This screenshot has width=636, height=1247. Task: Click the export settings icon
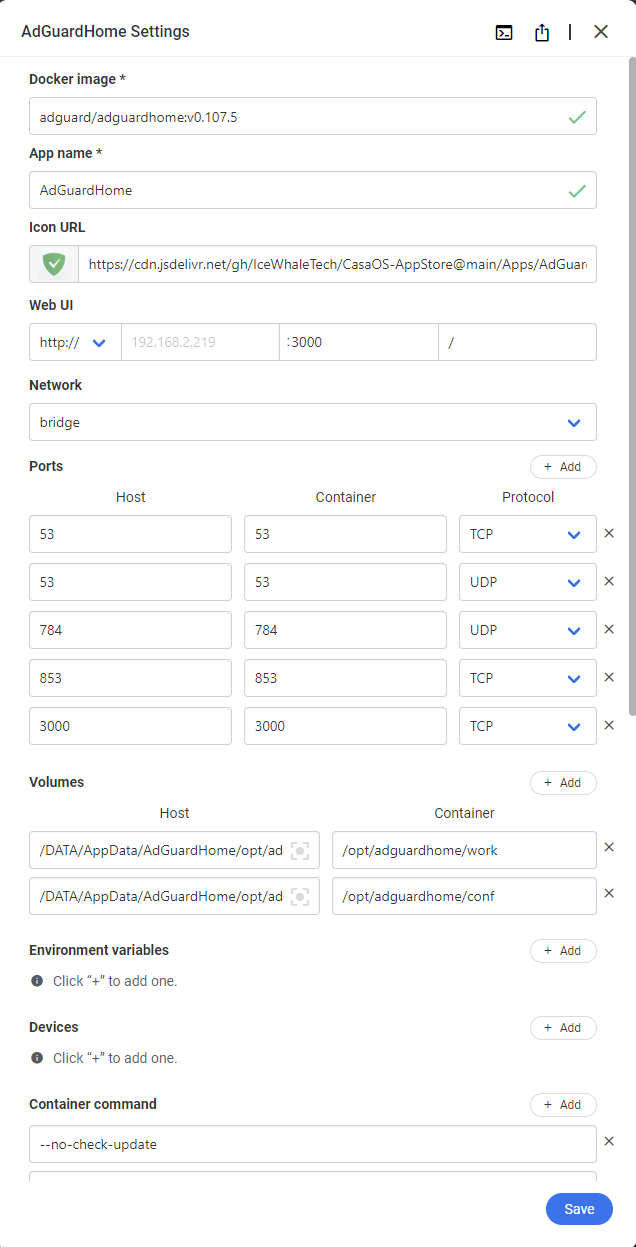(541, 32)
